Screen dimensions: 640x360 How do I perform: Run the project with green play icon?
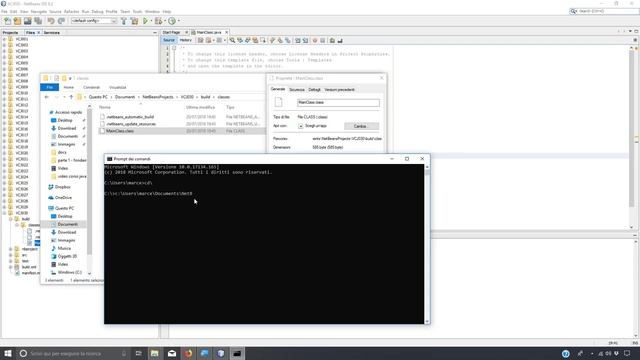click(x=145, y=21)
